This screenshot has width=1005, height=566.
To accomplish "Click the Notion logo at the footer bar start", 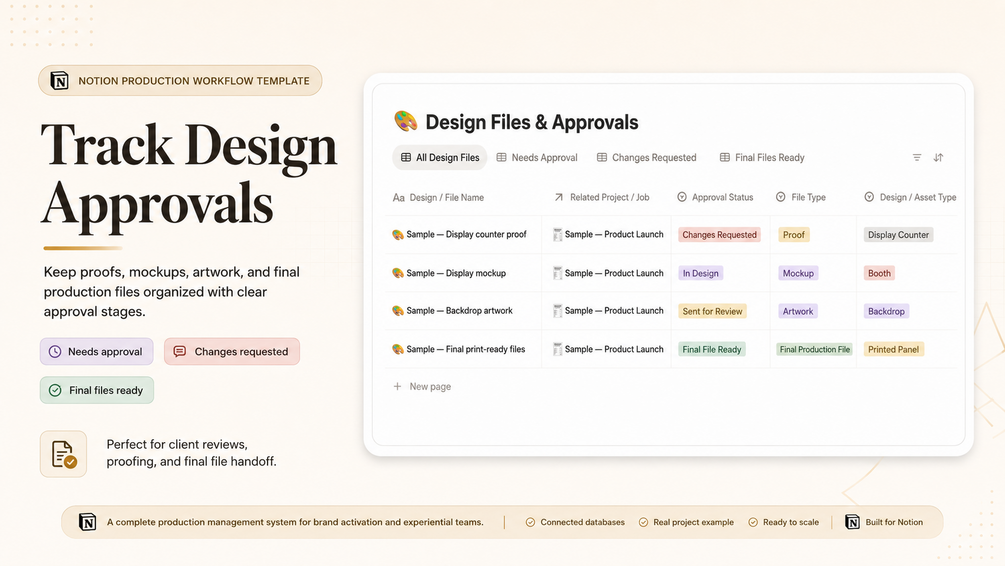I will click(x=87, y=522).
